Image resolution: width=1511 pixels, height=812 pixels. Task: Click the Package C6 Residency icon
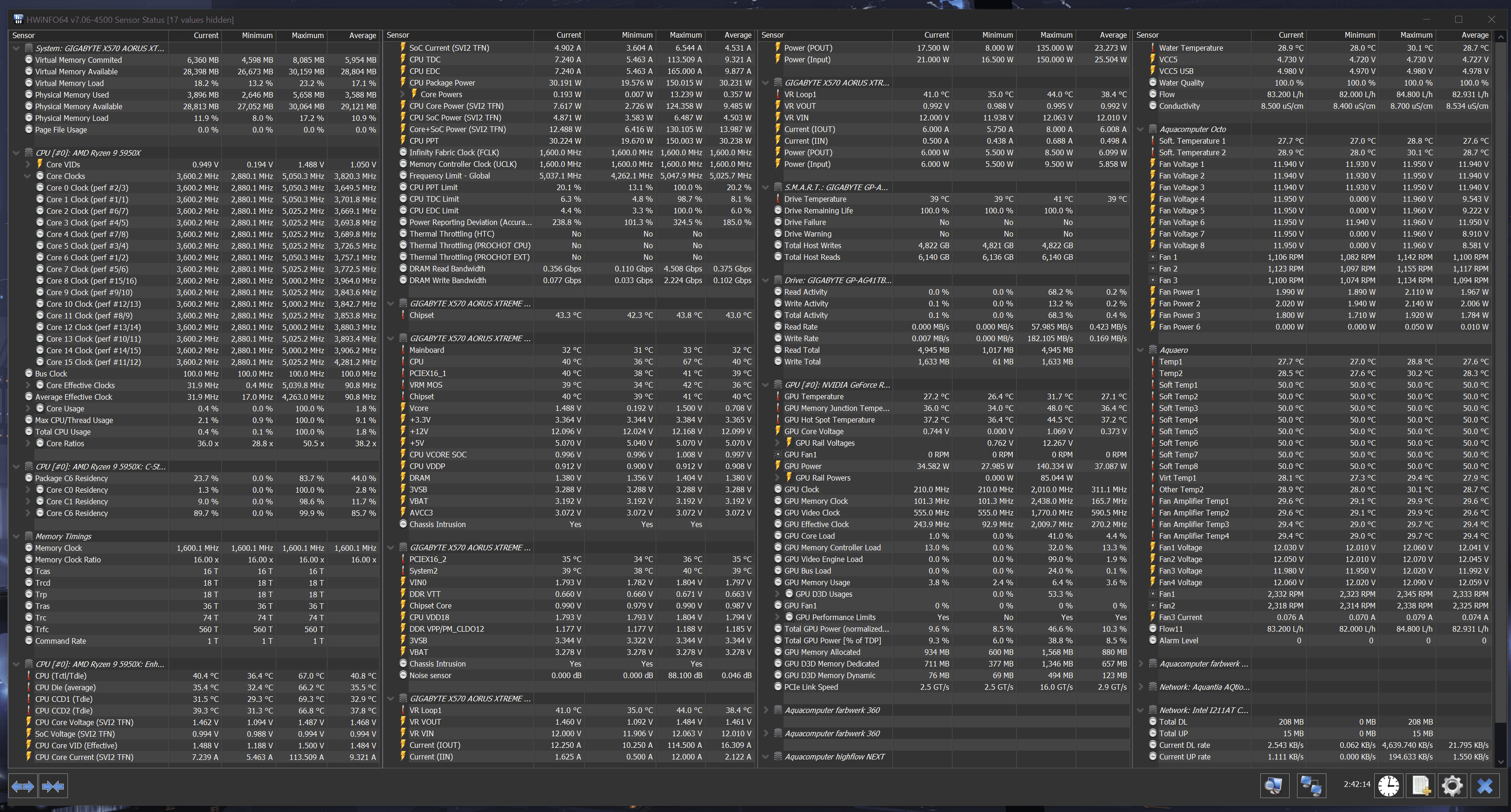tap(29, 478)
